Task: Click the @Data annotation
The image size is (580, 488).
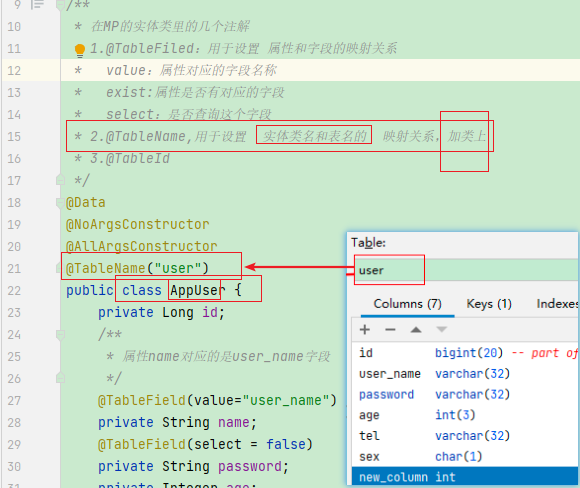Action: [x=85, y=202]
